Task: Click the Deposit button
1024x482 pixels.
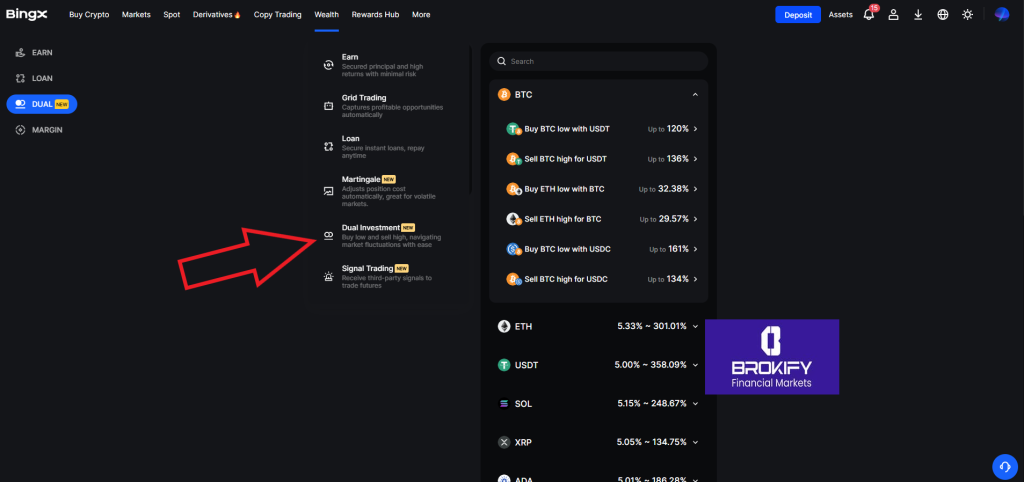Action: pyautogui.click(x=797, y=15)
